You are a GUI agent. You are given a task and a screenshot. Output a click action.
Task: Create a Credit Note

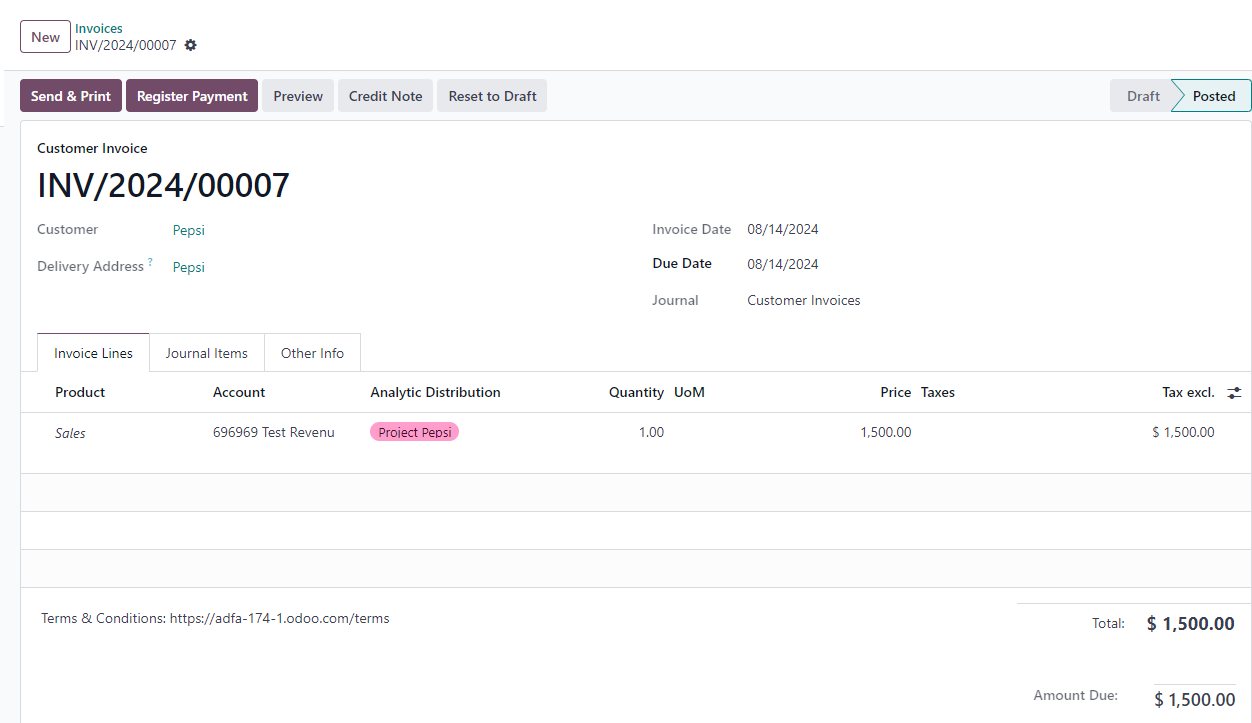pyautogui.click(x=385, y=96)
